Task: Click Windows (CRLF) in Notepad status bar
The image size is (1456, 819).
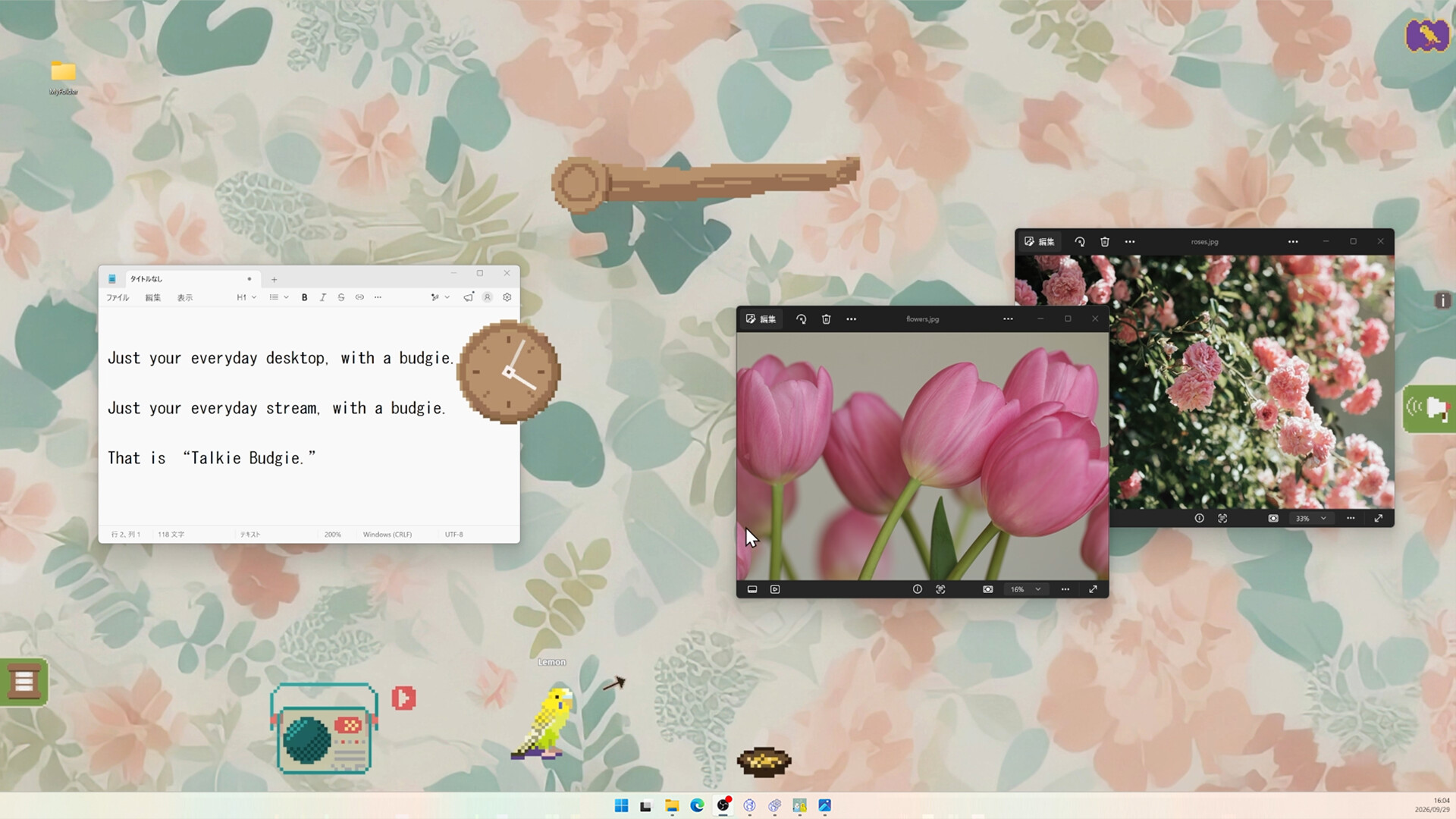Action: coord(387,535)
